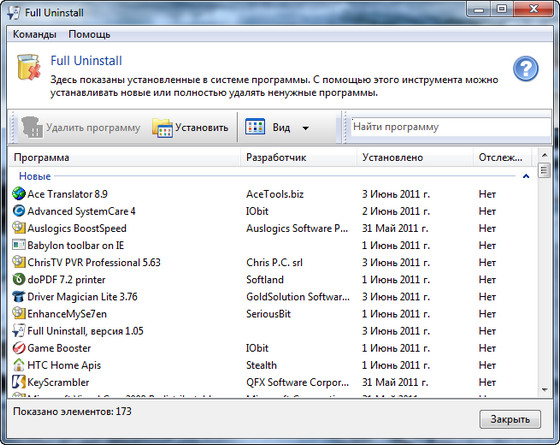The image size is (560, 445).
Task: Click the Установить toolbar button
Action: 190,128
